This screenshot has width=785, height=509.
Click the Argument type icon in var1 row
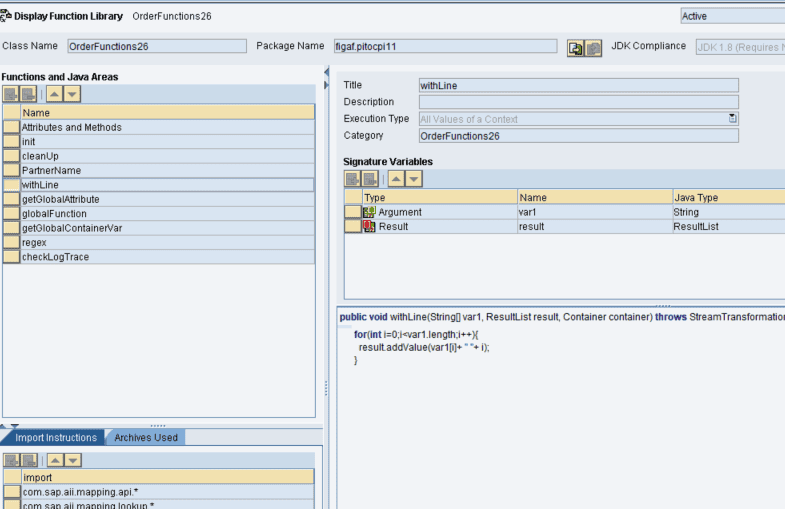pos(369,212)
